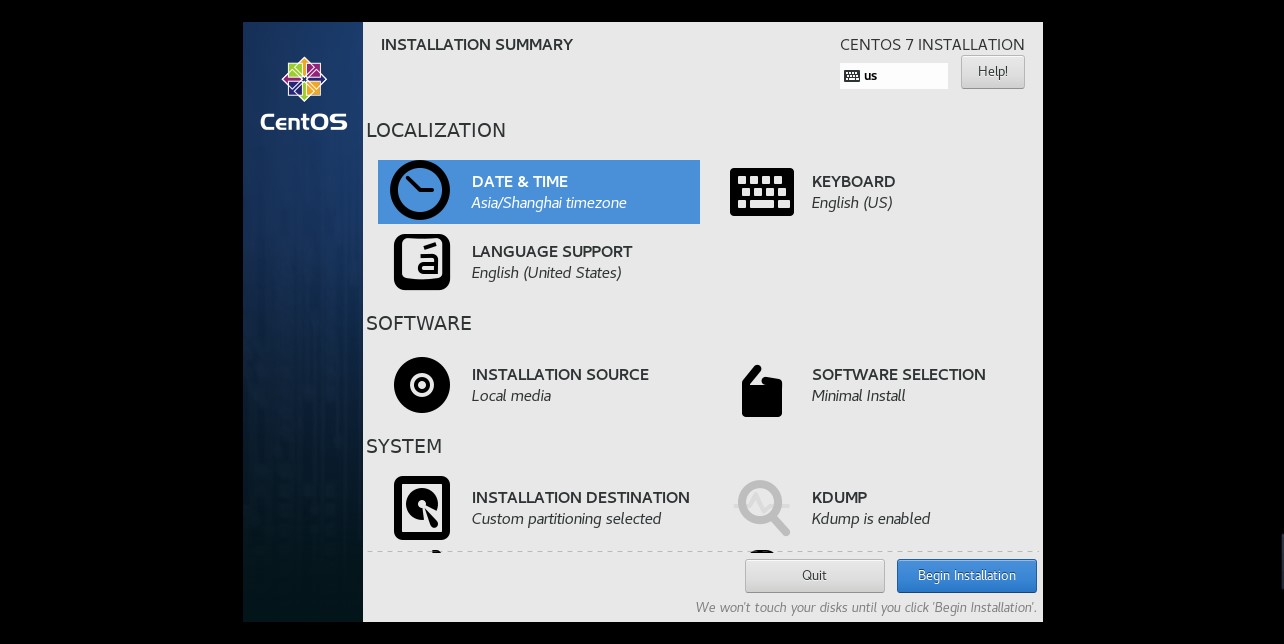Click the Quit button
Image resolution: width=1284 pixels, height=644 pixels.
click(815, 576)
